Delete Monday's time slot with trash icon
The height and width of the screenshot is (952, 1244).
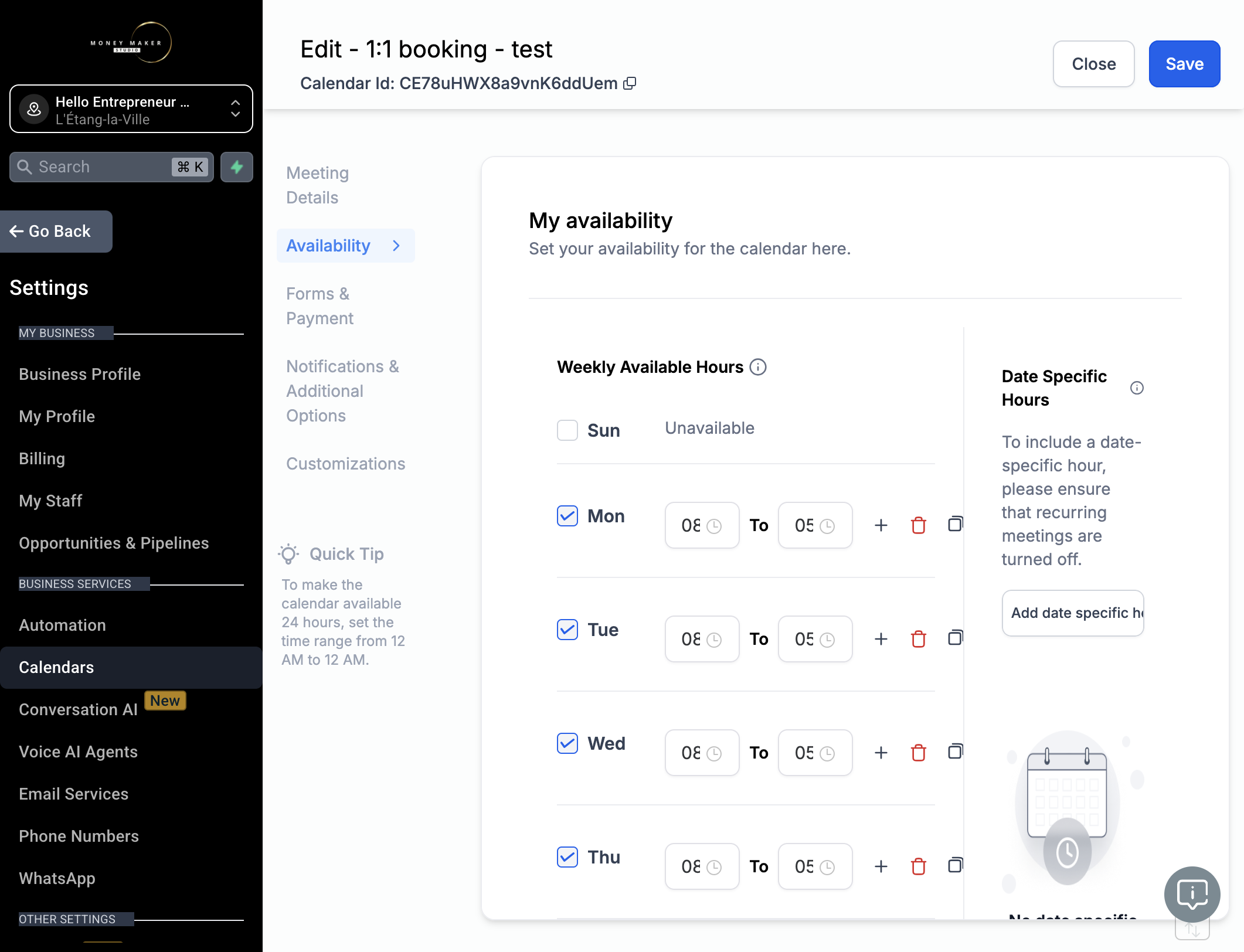(x=918, y=525)
